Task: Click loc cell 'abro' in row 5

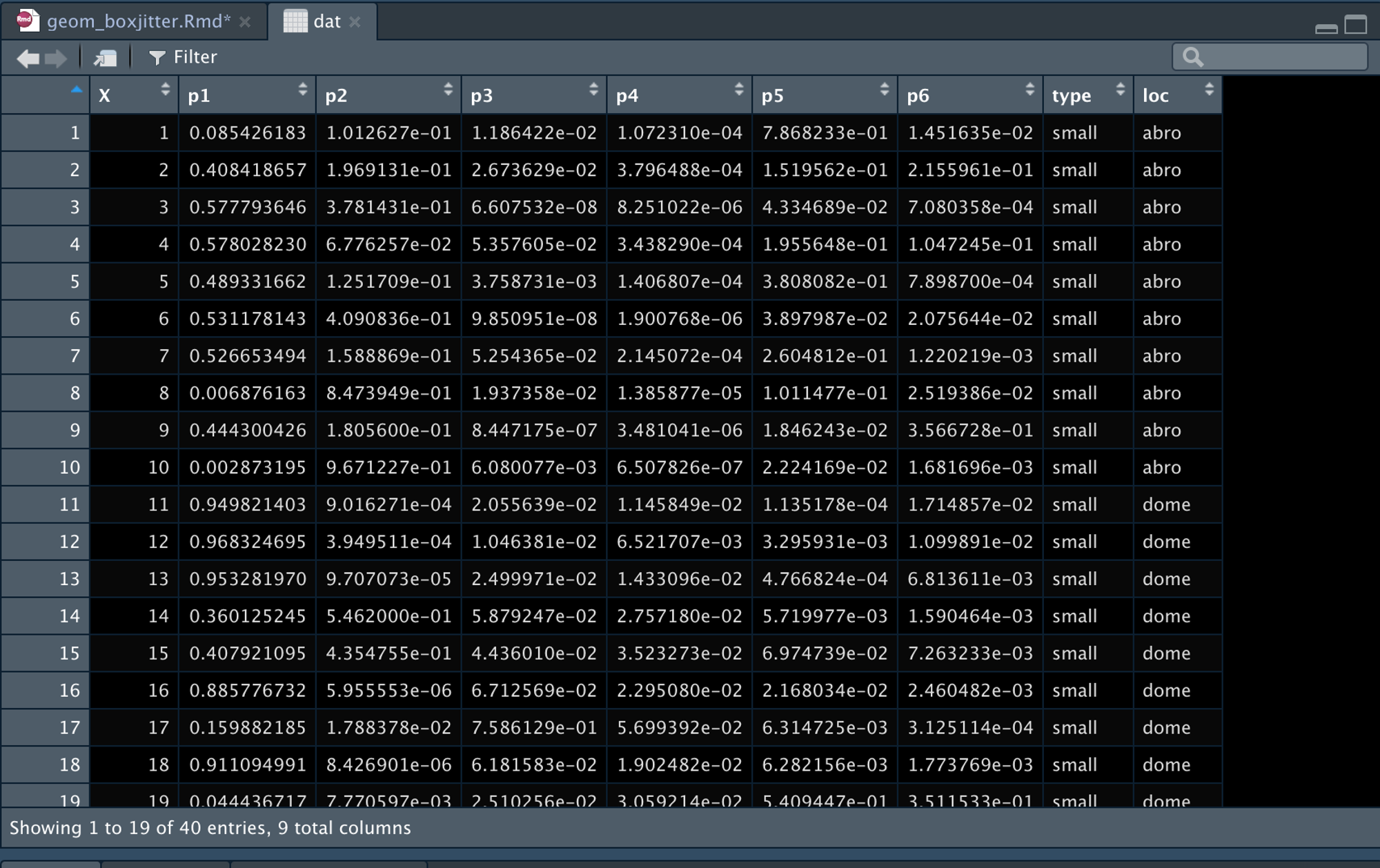Action: click(1162, 282)
